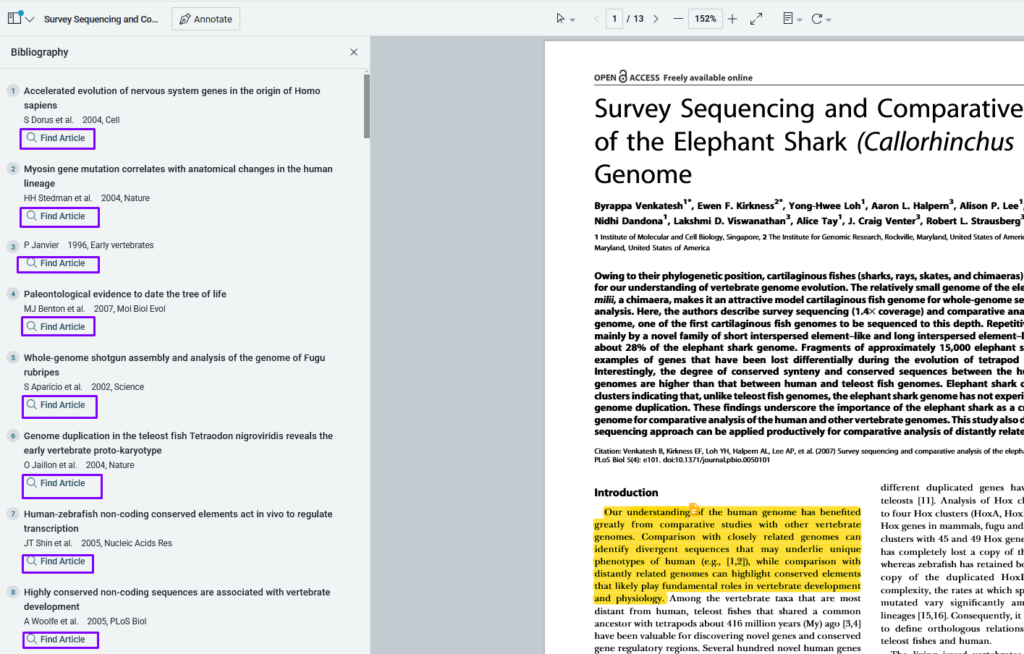Screen dimensions: 1024x654
Task: Open the cursor selection tool dropdown
Action: tap(565, 19)
